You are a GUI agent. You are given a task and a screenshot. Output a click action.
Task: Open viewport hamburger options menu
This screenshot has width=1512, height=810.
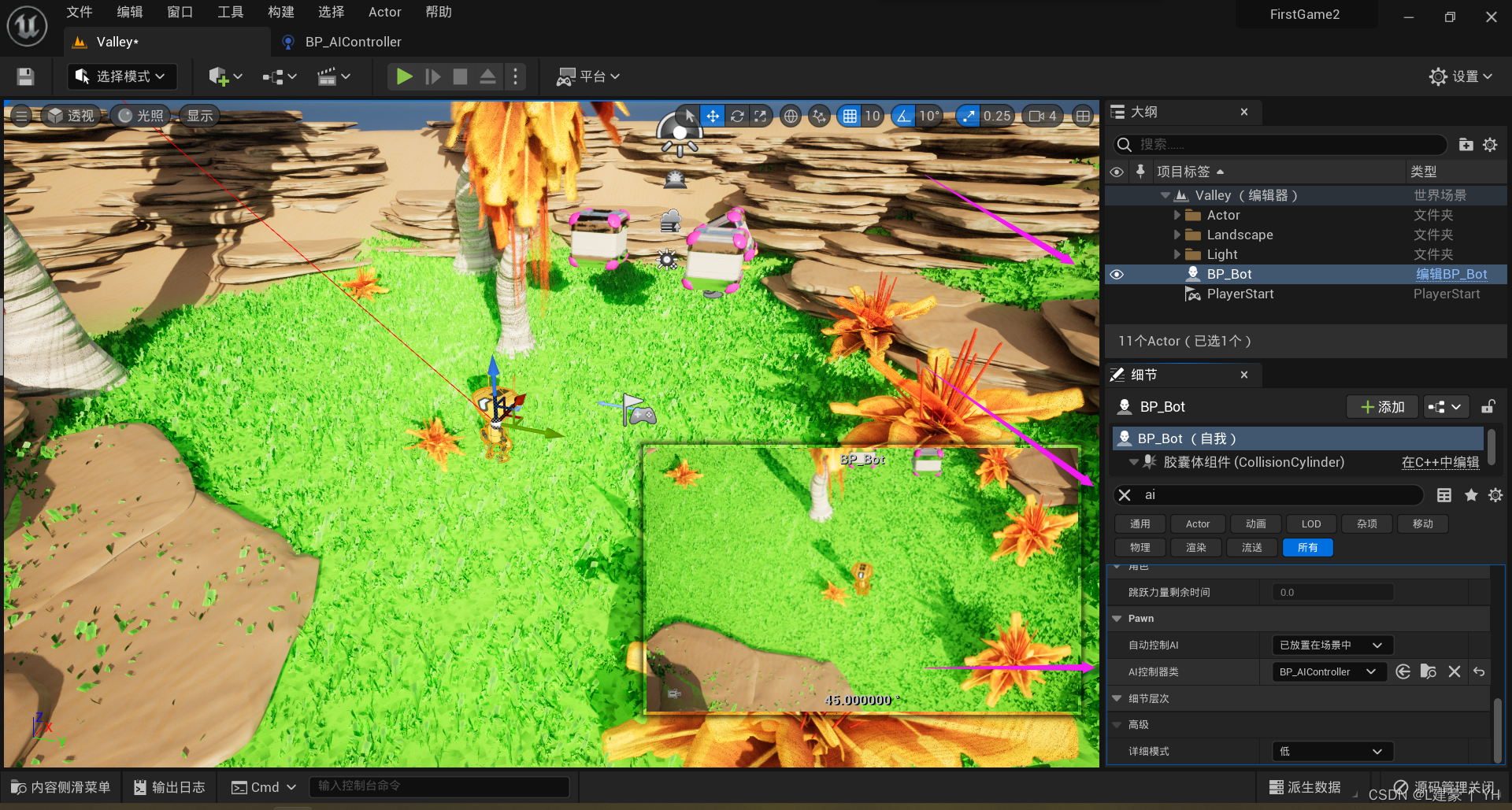[21, 116]
